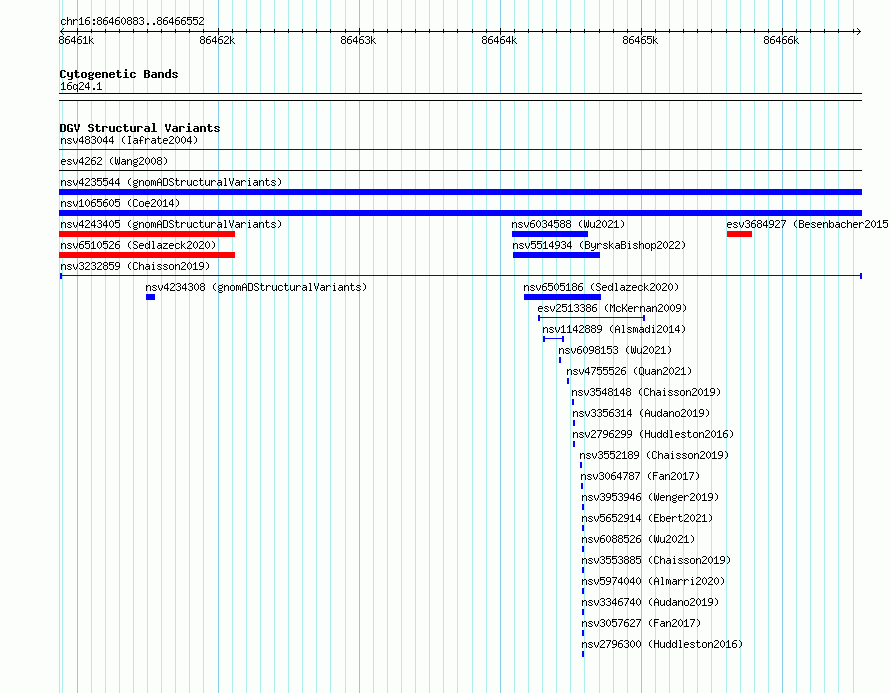
Task: Select the esv2513386 bracketed span glyph
Action: (x=591, y=318)
